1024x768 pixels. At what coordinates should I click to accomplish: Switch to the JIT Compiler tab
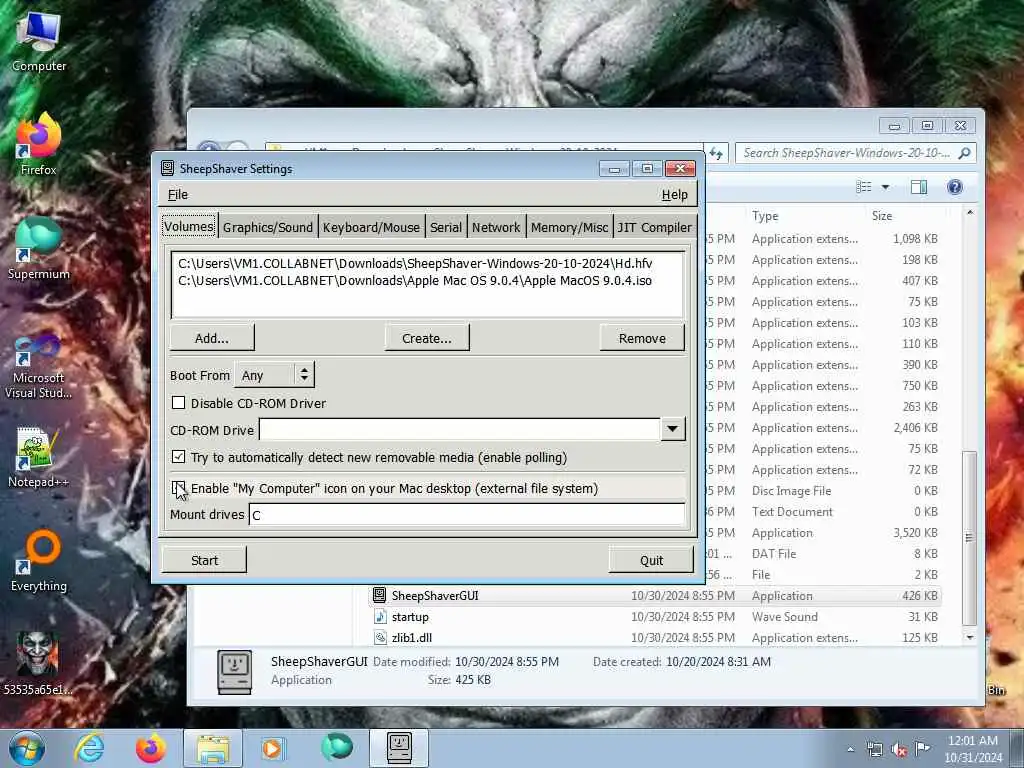654,227
